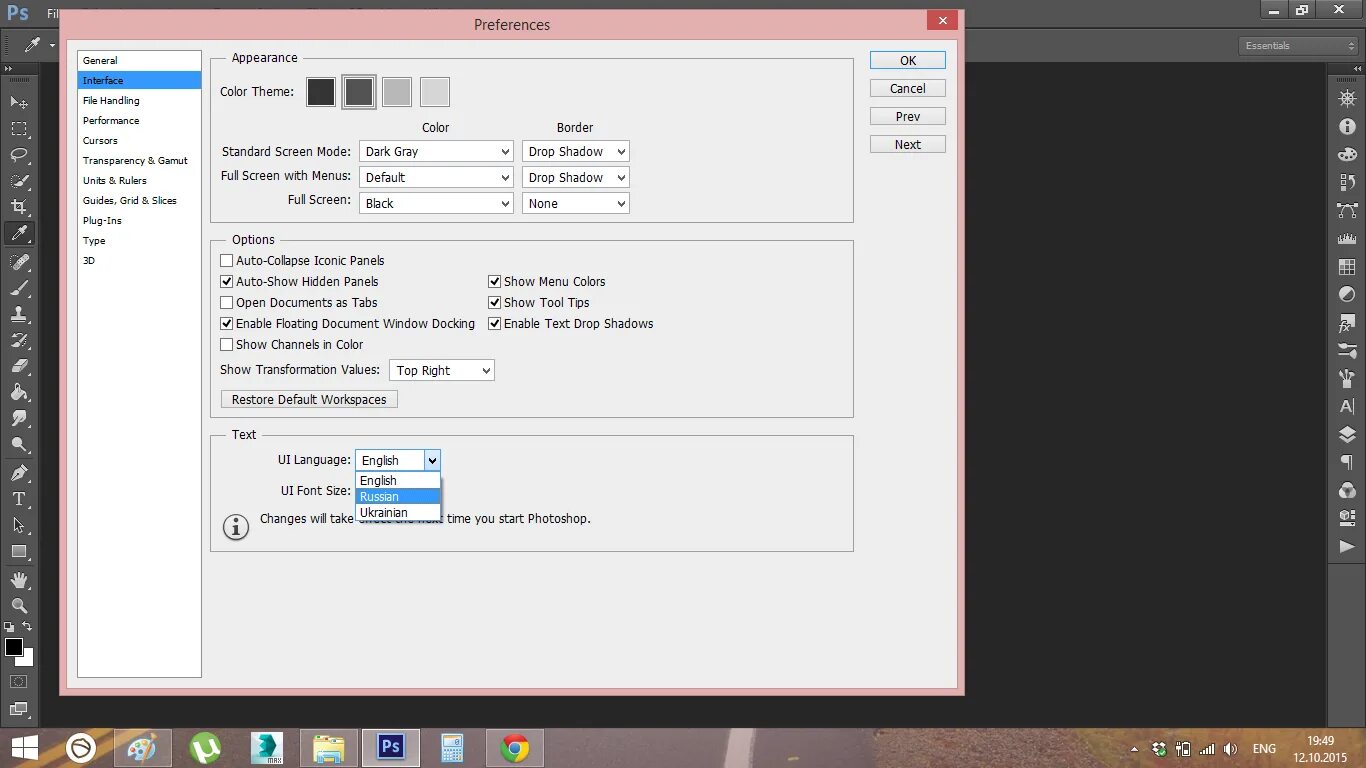Open the Essentials workspace dropdown

(1298, 45)
